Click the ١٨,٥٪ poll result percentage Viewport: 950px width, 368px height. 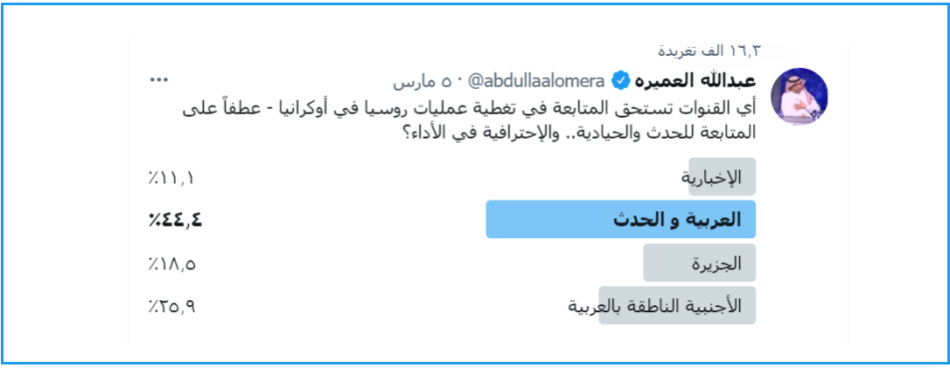point(172,264)
